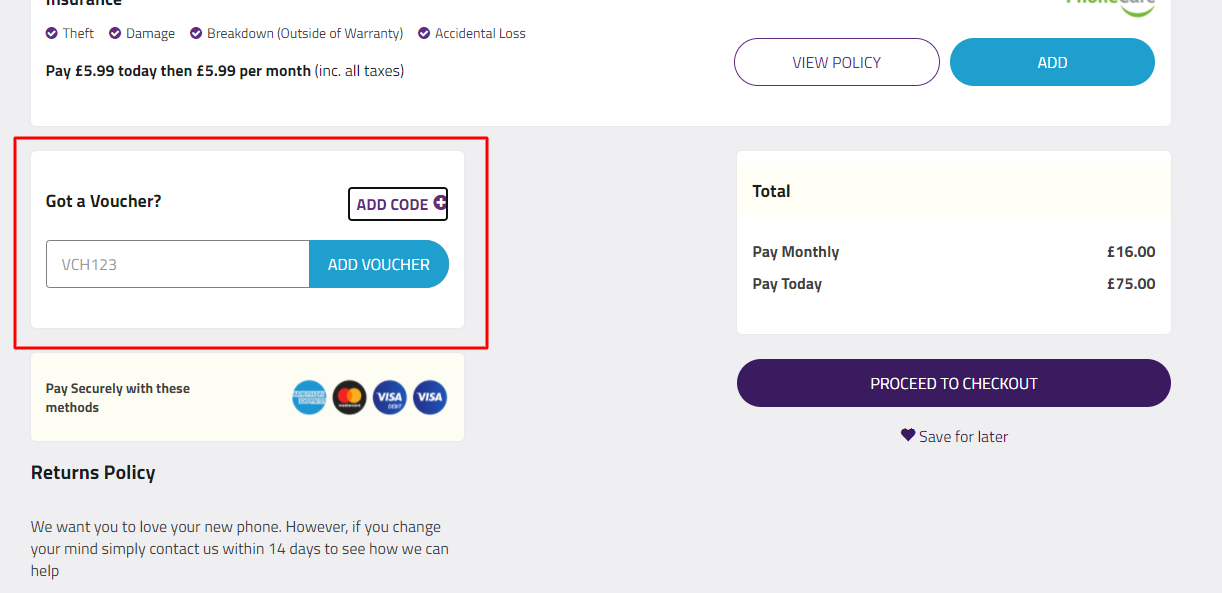The image size is (1222, 593).
Task: Click PROCEED TO CHECKOUT
Action: [x=953, y=383]
